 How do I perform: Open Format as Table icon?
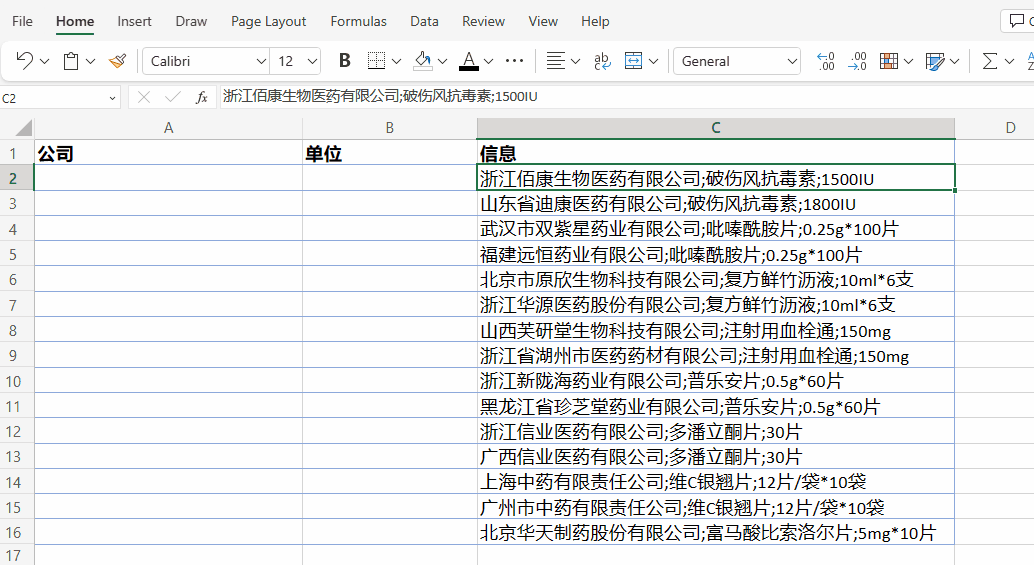coord(935,61)
